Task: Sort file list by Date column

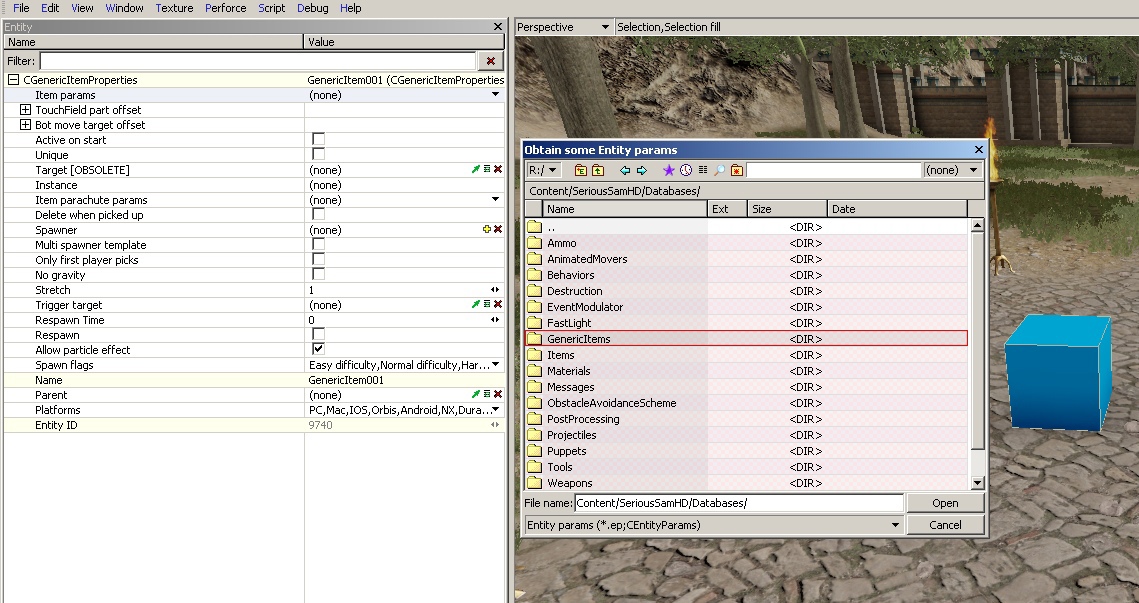Action: [x=897, y=209]
